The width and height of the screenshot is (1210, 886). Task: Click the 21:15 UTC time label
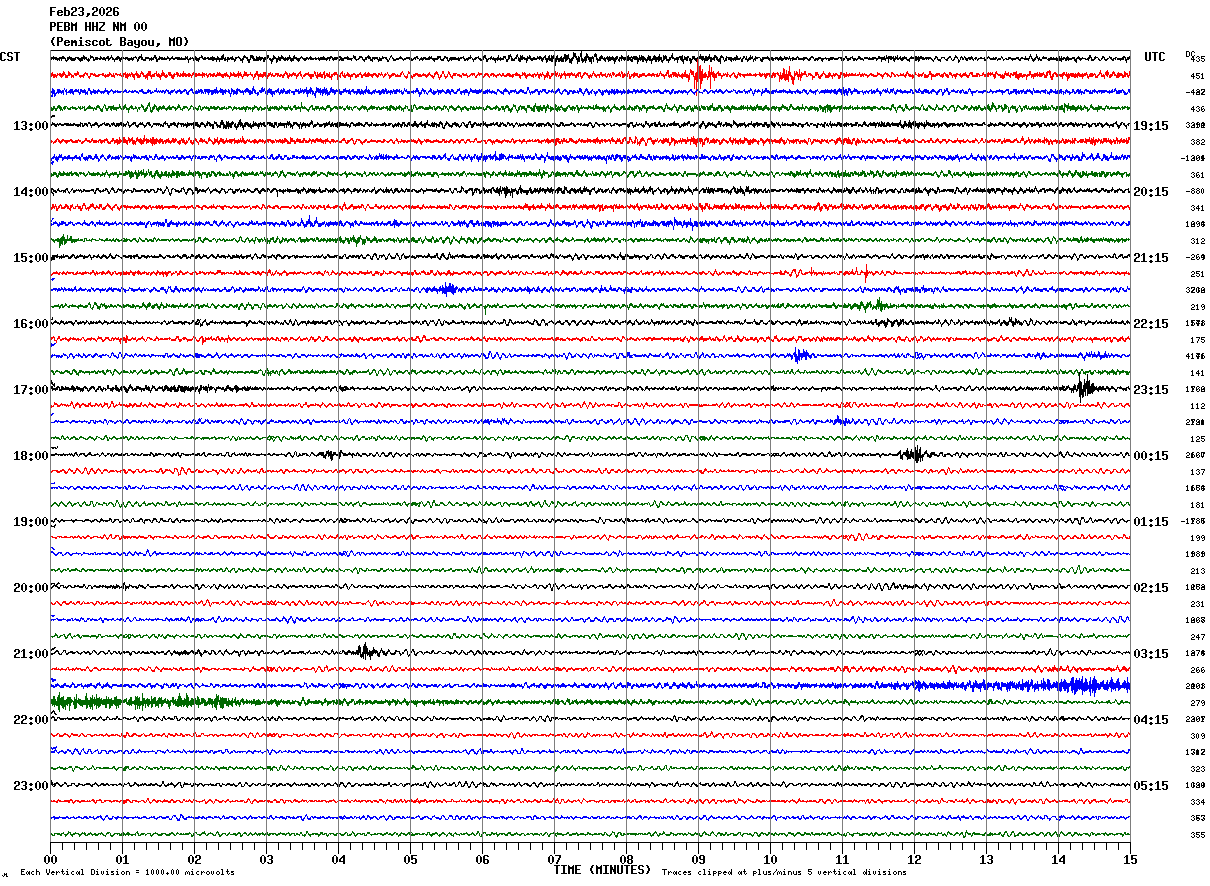click(1151, 258)
